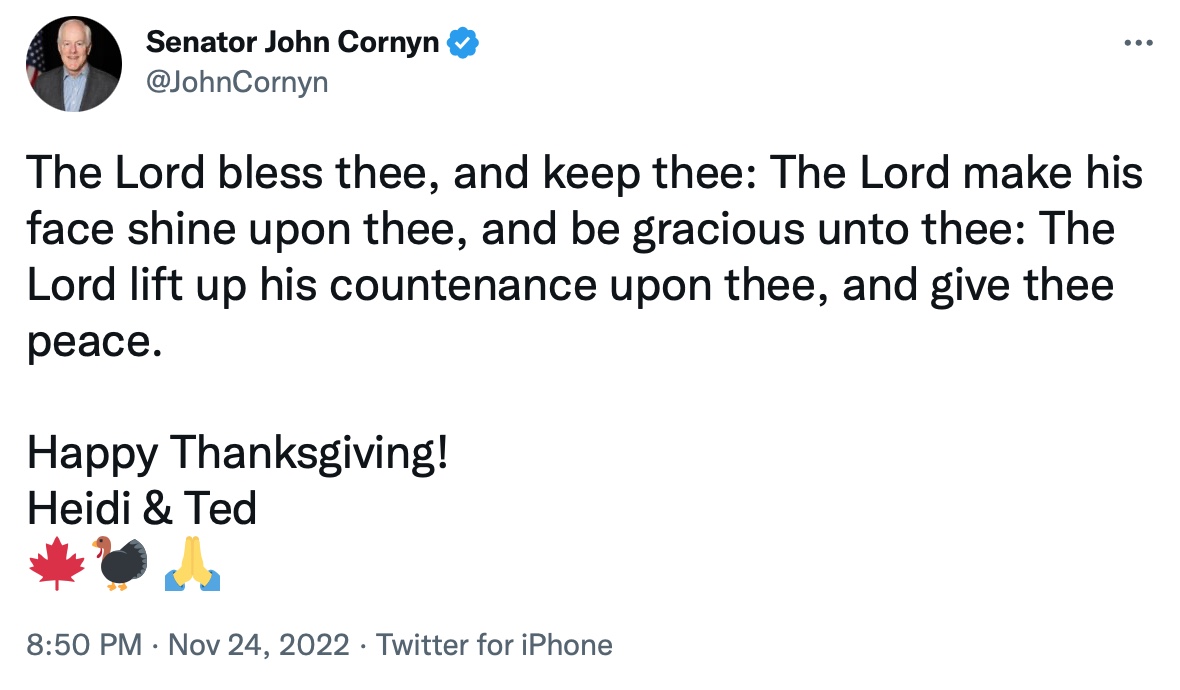Click the word "peace." in the tweet
Viewport: 1180px width, 690px height.
(93, 343)
